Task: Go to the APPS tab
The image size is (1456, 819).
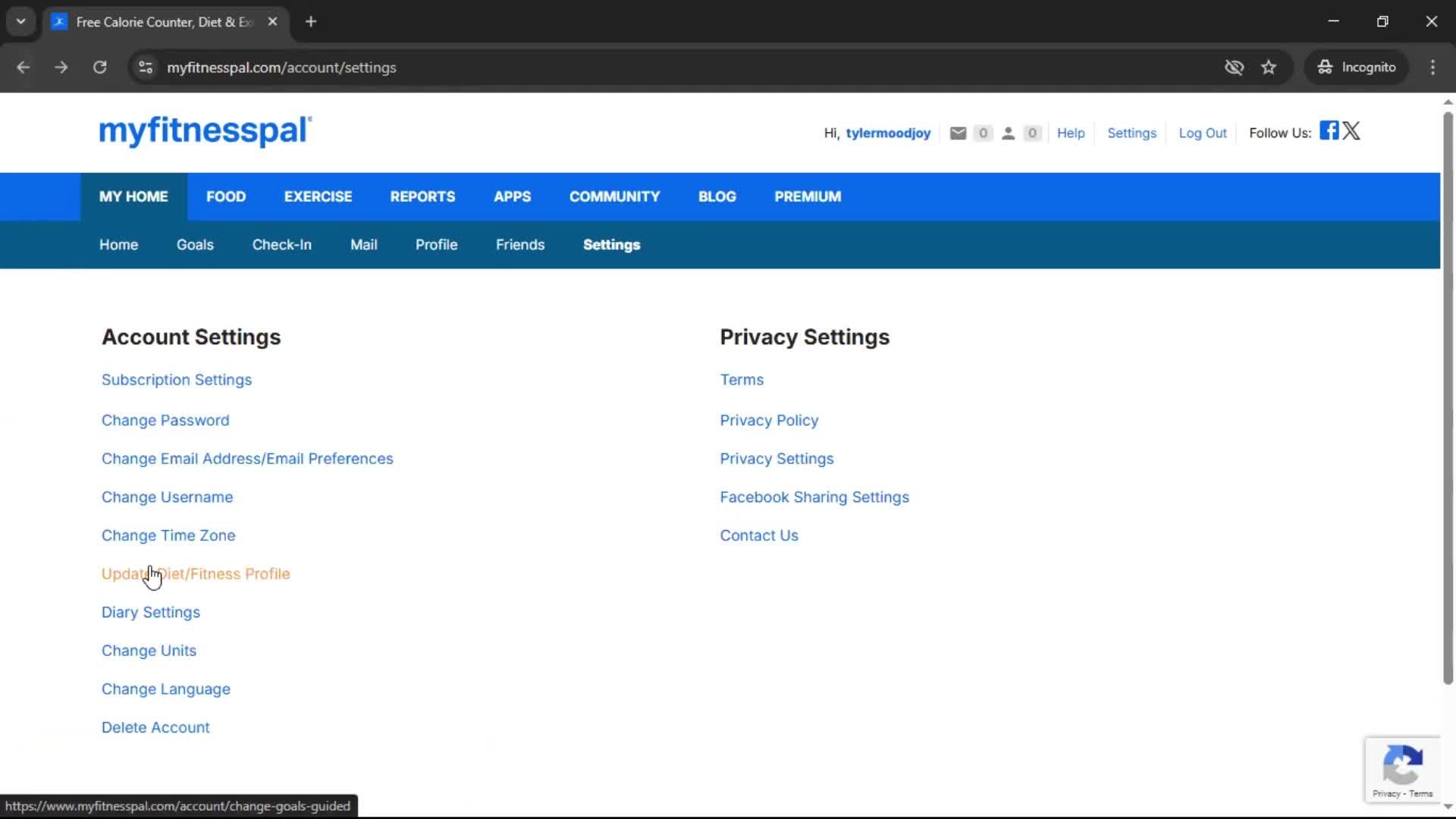Action: (513, 196)
